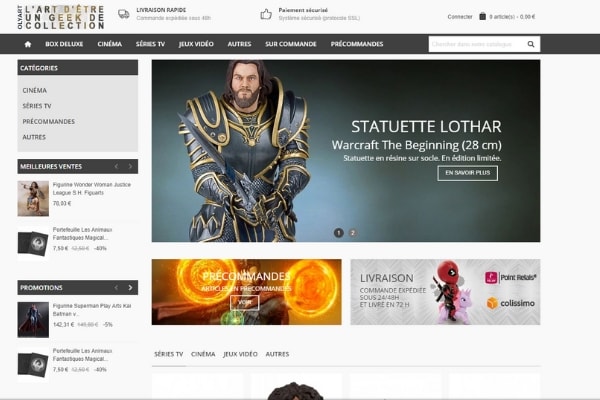The height and width of the screenshot is (400, 600).
Task: Select the Cinéma product tab
Action: point(203,354)
